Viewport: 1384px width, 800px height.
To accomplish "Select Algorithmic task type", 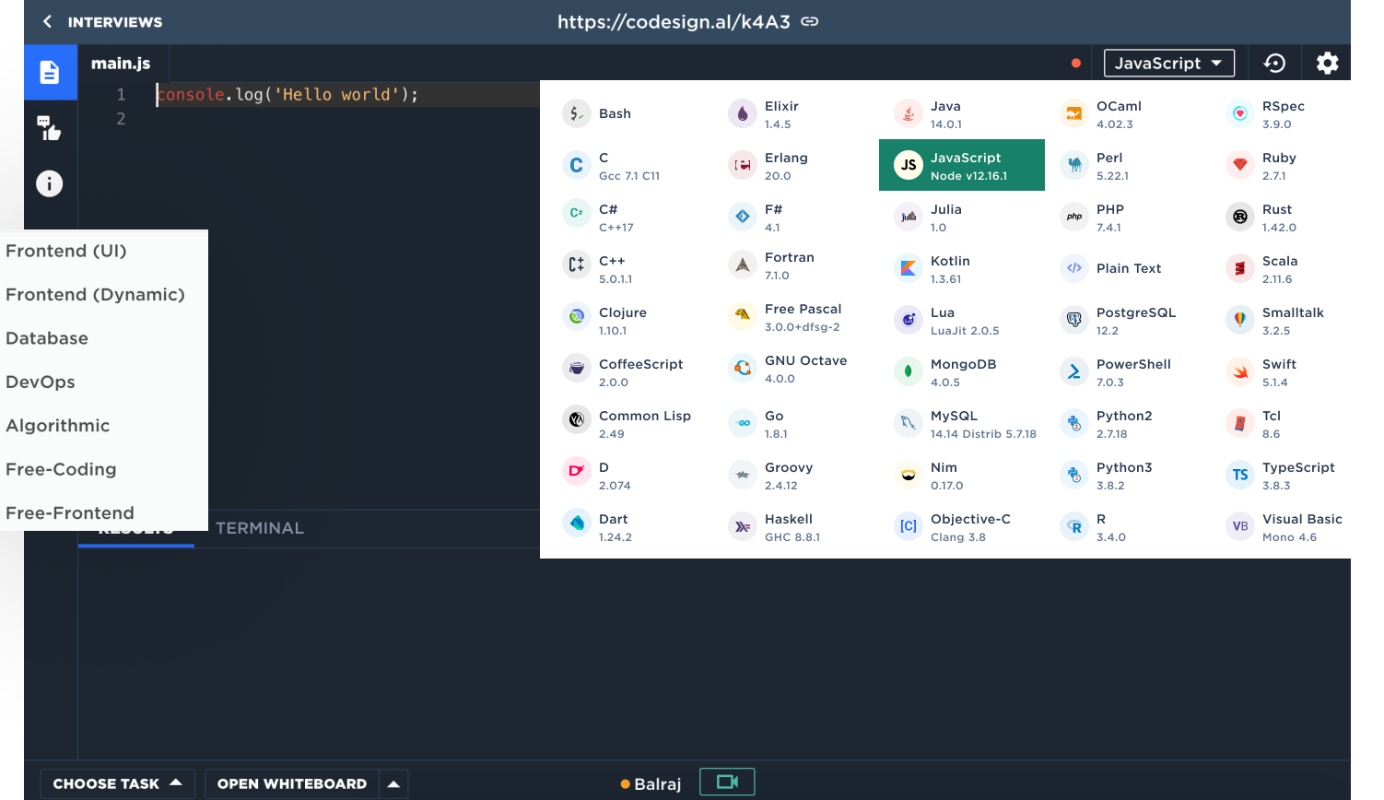I will [57, 426].
